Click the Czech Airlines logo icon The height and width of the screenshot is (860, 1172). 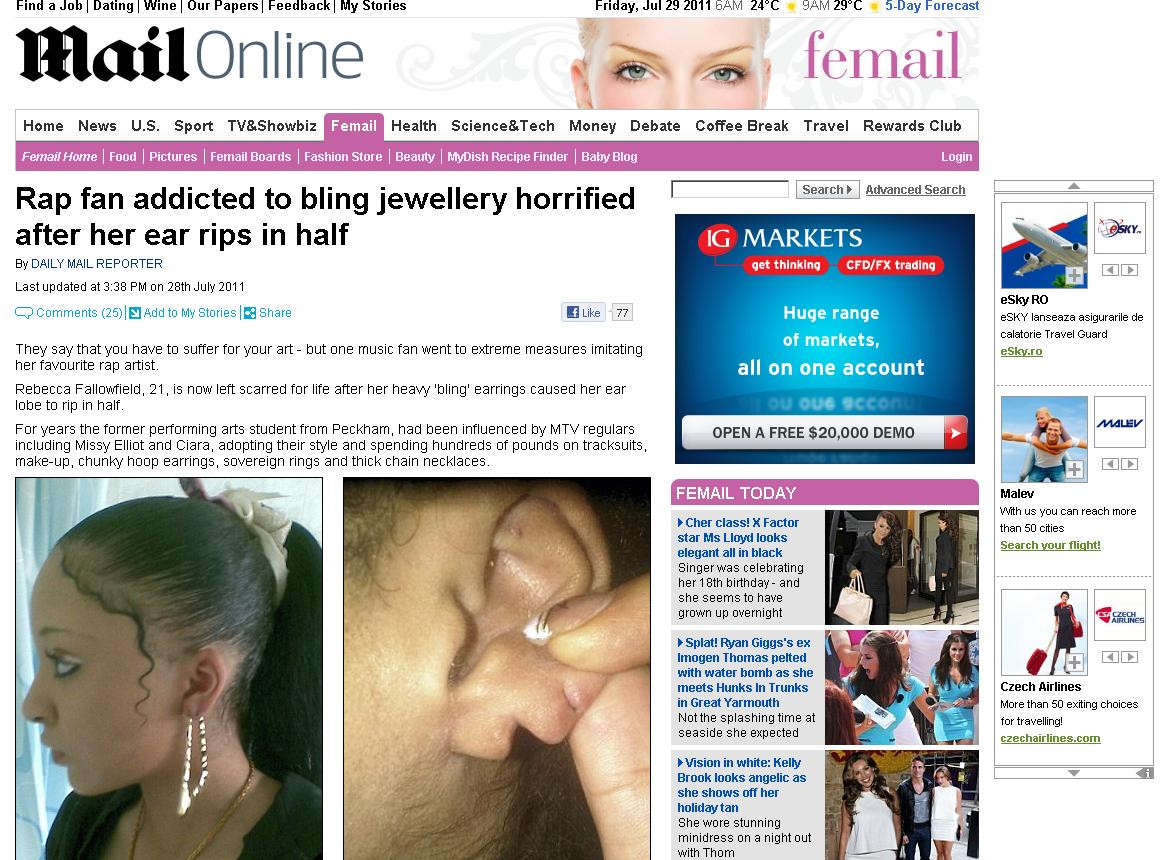point(1120,615)
